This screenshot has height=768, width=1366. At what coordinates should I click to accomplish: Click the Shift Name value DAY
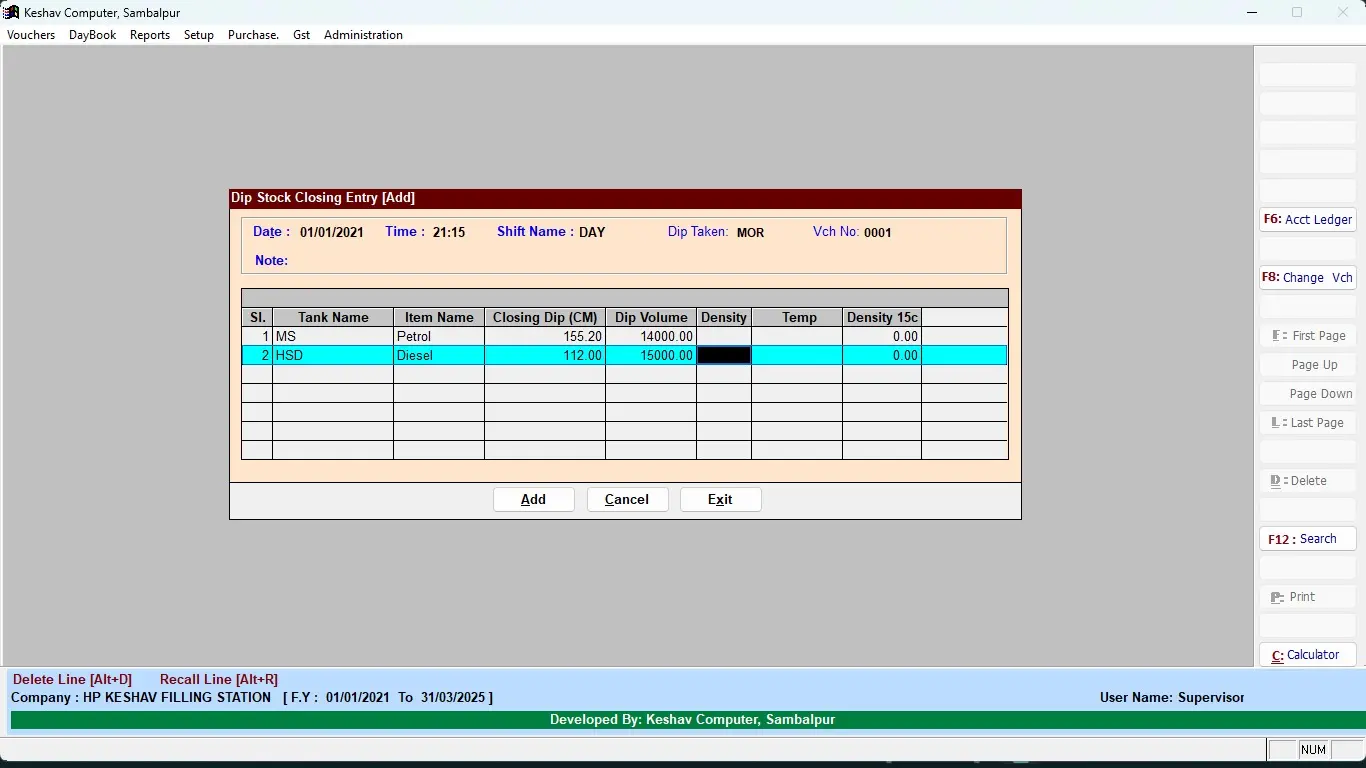point(592,232)
